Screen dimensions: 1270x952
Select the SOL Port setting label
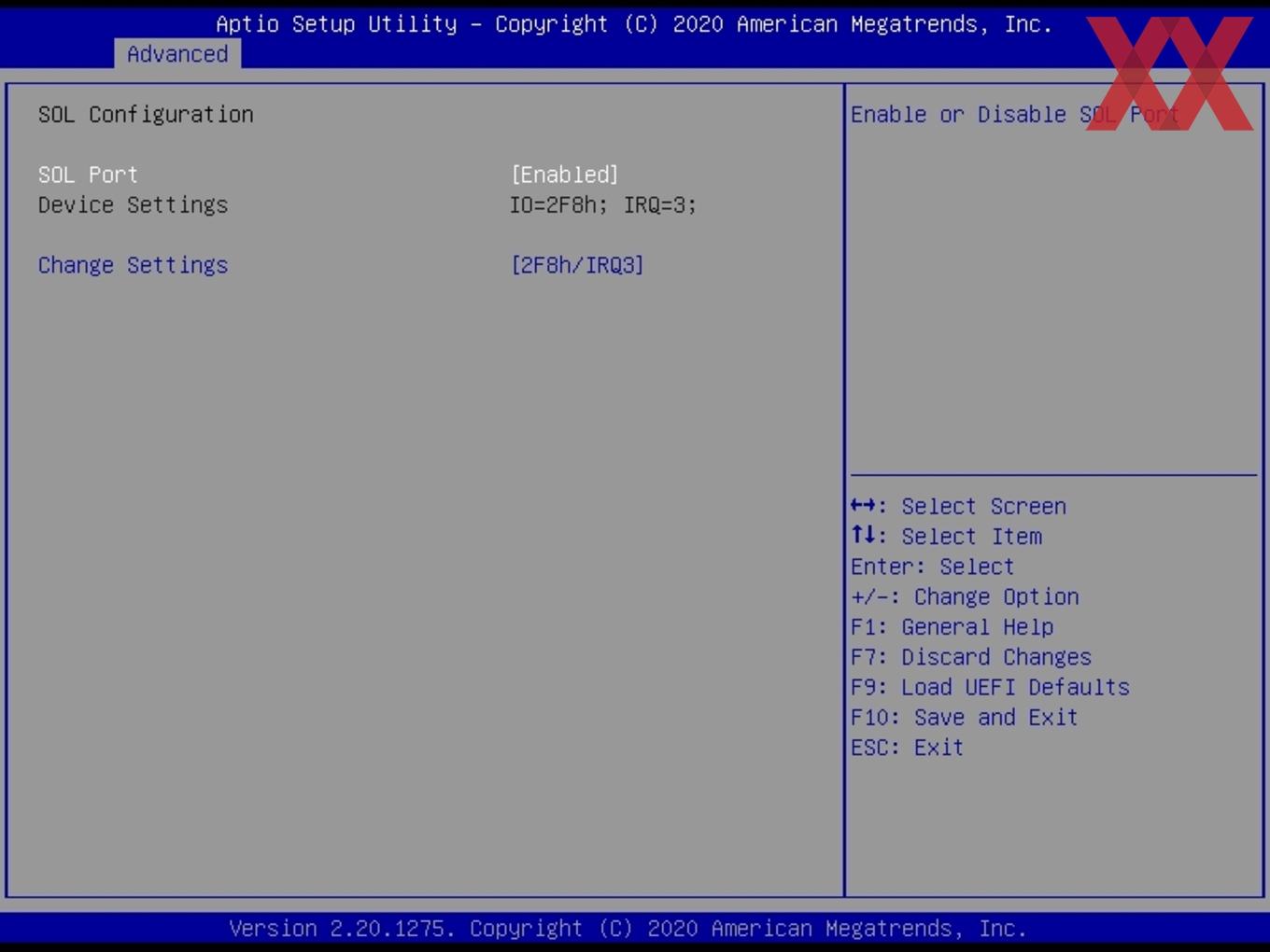point(88,175)
